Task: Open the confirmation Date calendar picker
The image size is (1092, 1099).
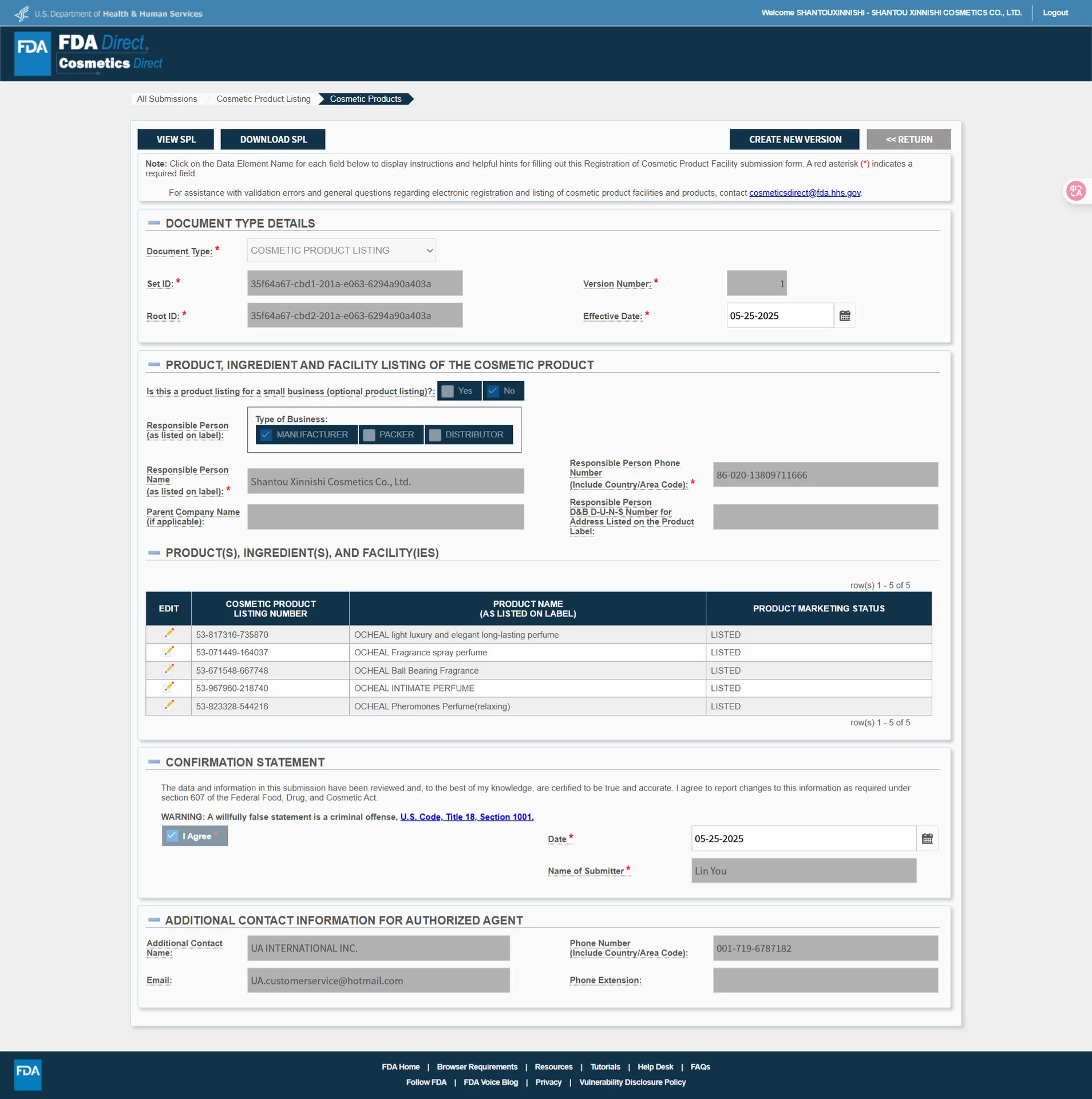Action: coord(927,839)
